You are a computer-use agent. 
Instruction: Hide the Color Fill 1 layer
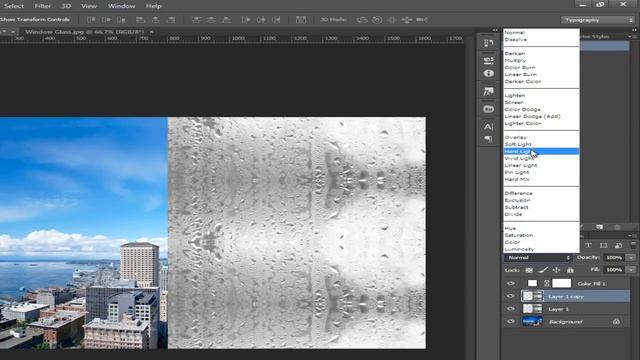(511, 283)
